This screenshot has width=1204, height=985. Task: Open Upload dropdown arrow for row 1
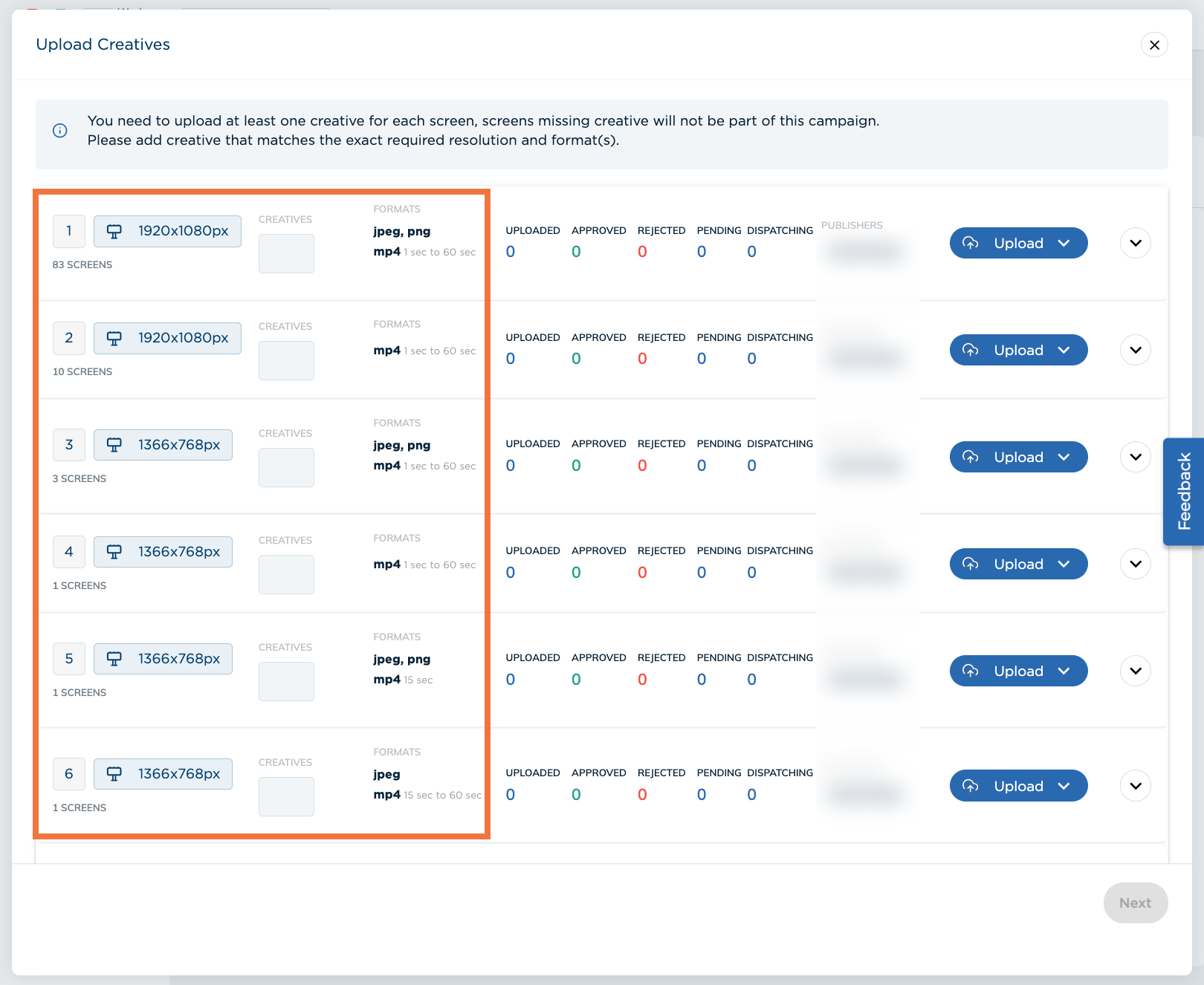1064,243
